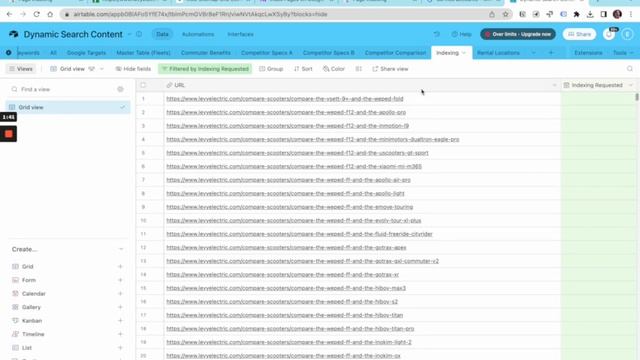Expand the list of all tables chevron

533,53
